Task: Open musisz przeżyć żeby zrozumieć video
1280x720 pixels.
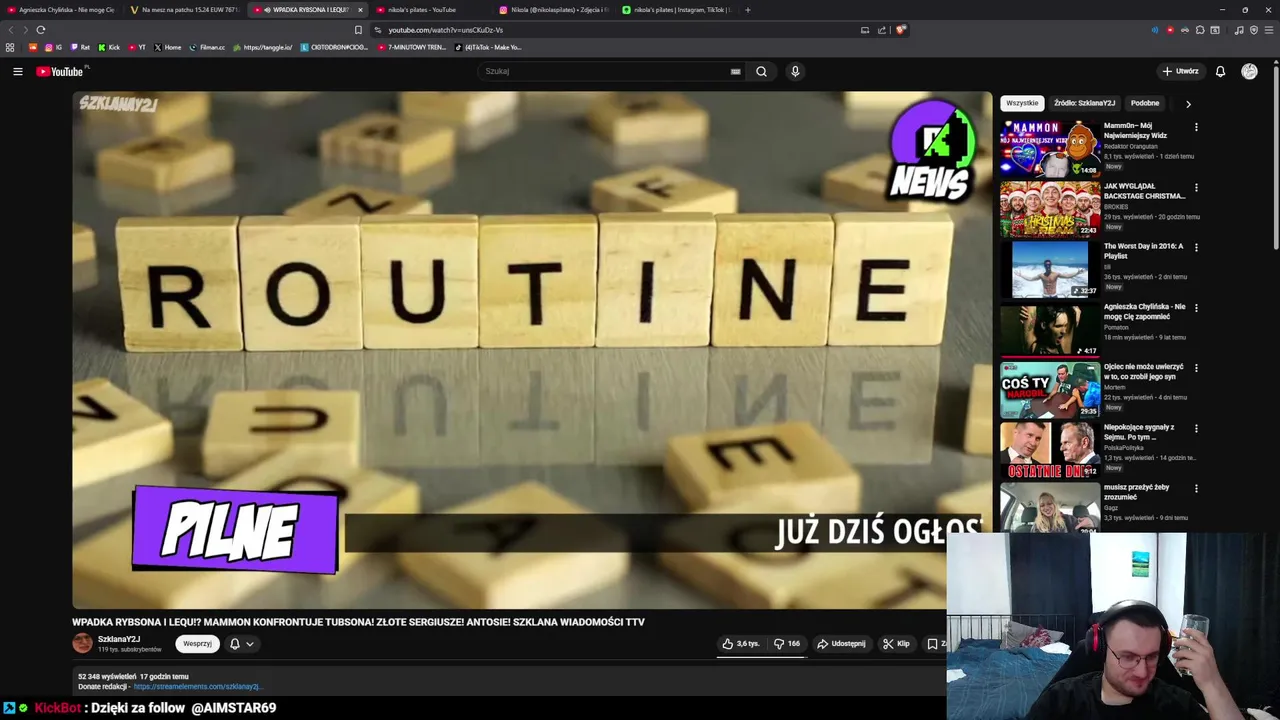Action: click(x=1137, y=491)
